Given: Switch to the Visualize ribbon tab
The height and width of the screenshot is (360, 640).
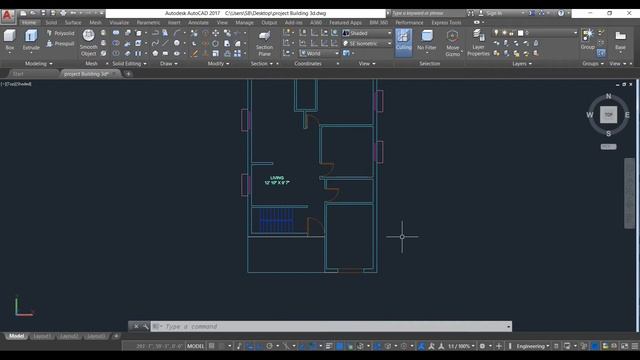Looking at the screenshot, I should [119, 22].
